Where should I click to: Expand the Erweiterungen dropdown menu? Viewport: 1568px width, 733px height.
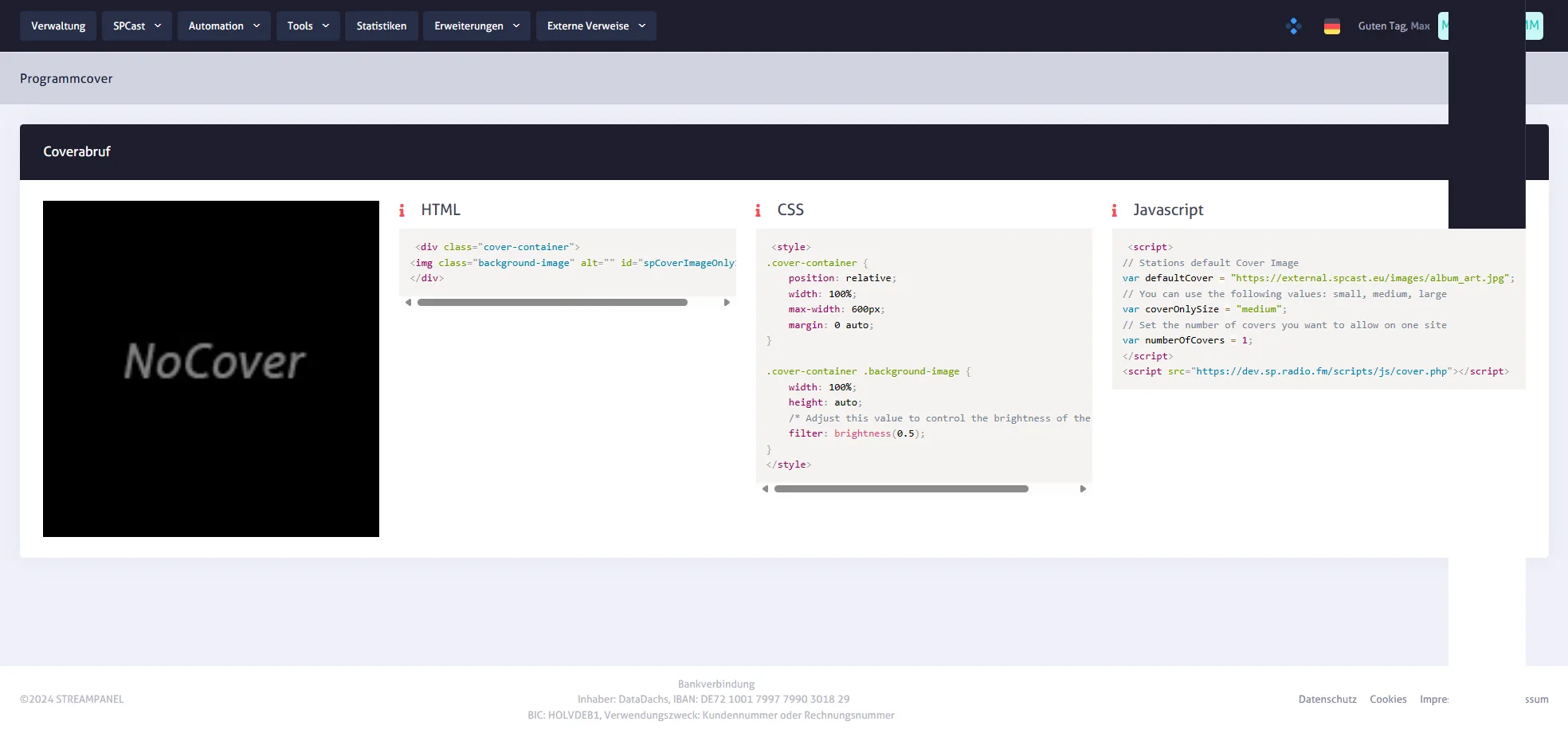coord(476,25)
